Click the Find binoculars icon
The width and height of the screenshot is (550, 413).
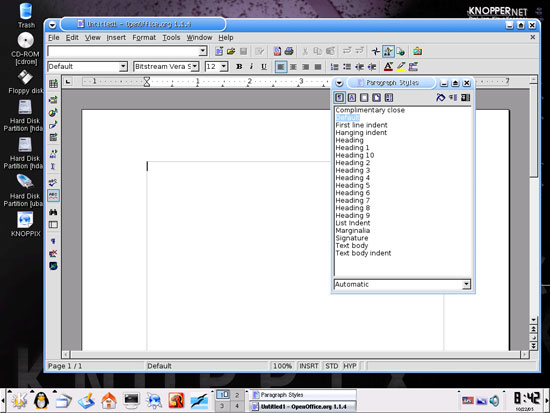pos(53,212)
